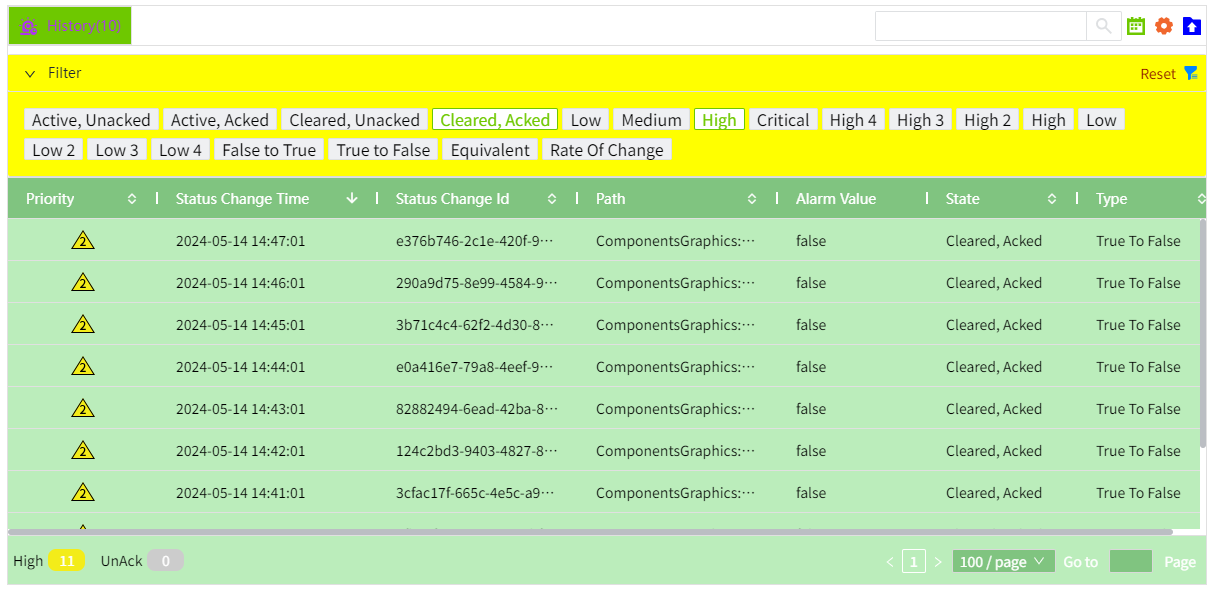Viewport: 1211px width, 589px height.
Task: Focus the Go to page input
Action: [x=1130, y=562]
